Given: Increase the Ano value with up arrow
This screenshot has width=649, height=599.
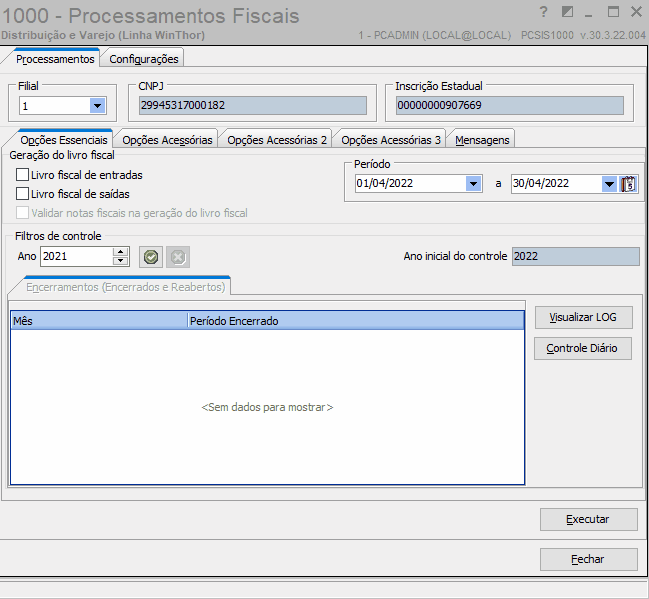Looking at the screenshot, I should [x=120, y=252].
